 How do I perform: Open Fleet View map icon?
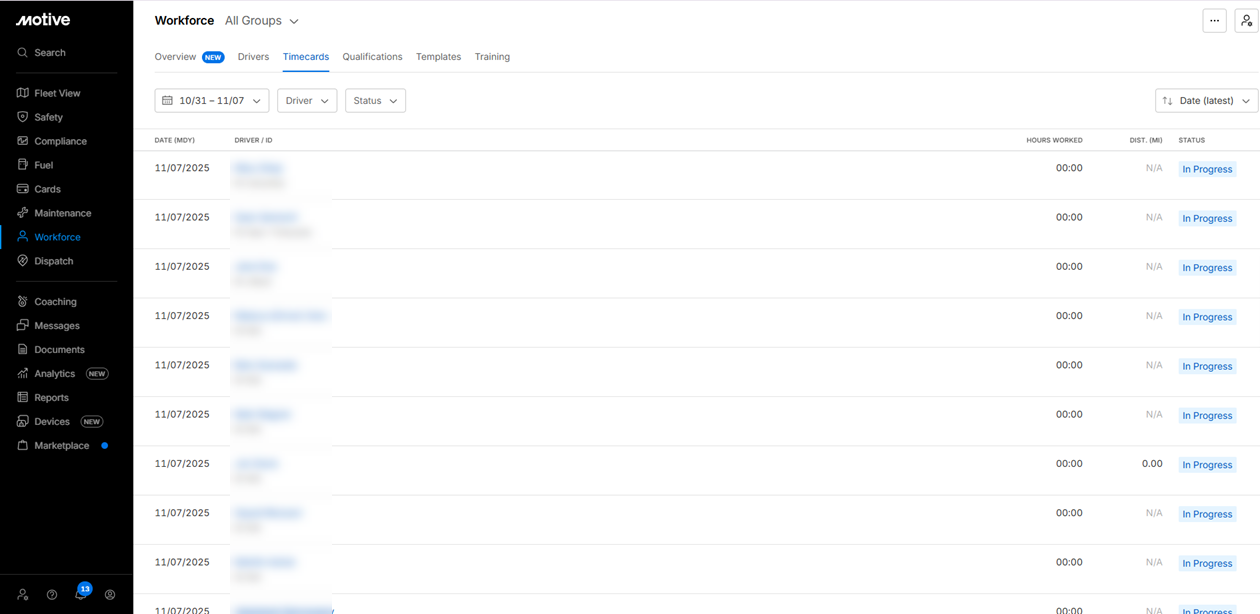tap(22, 93)
